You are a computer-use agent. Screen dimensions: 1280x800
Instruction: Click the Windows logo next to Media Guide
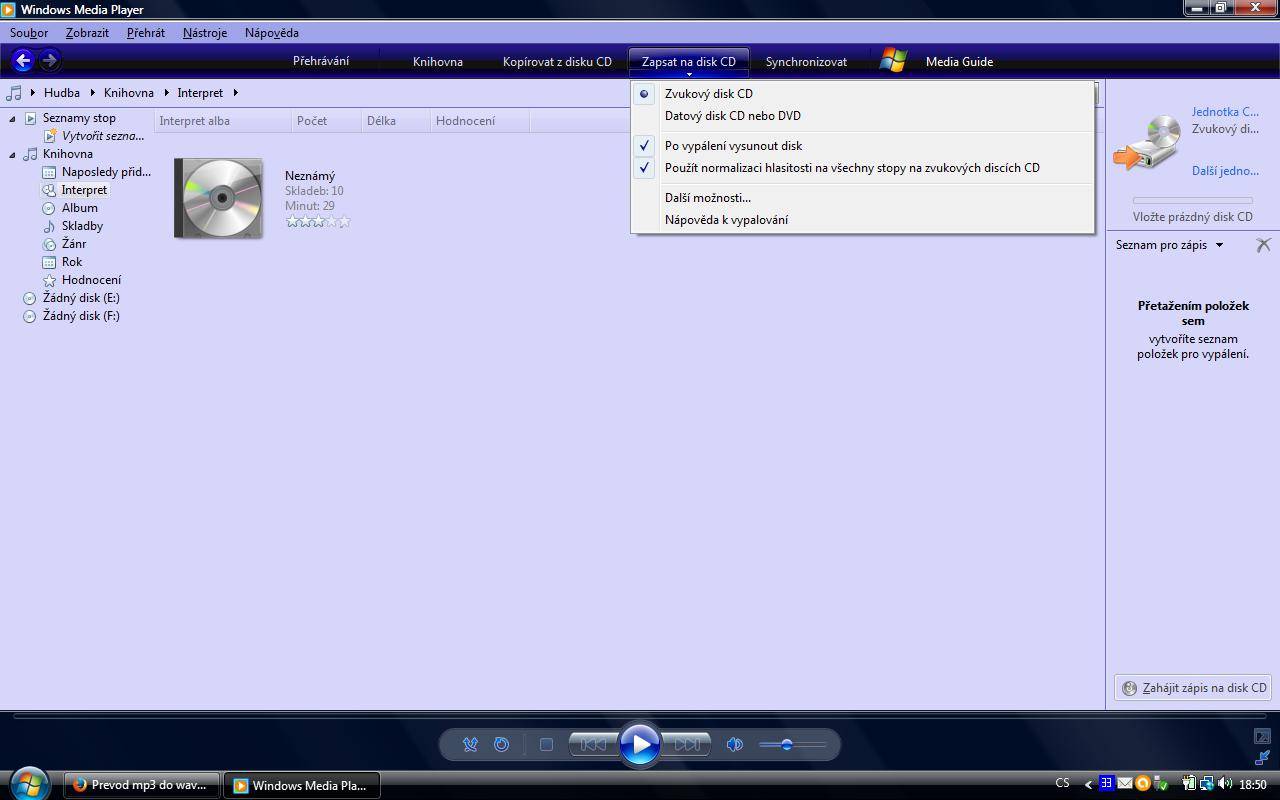[893, 61]
